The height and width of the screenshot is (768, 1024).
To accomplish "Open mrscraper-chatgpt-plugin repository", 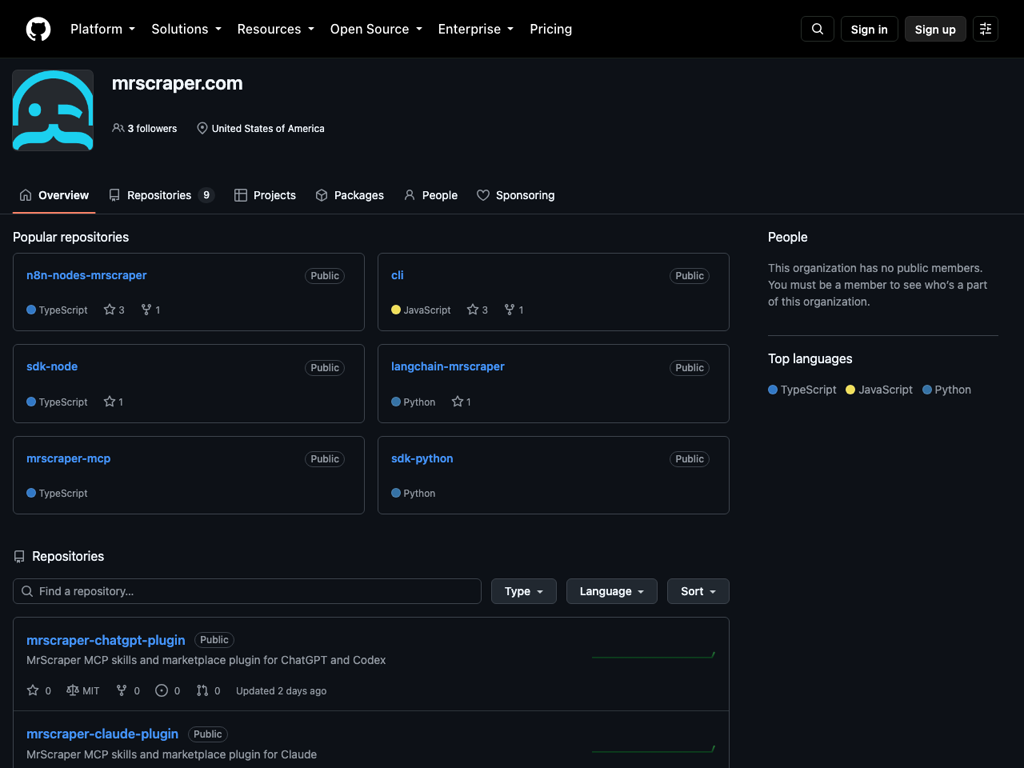I will pos(105,640).
